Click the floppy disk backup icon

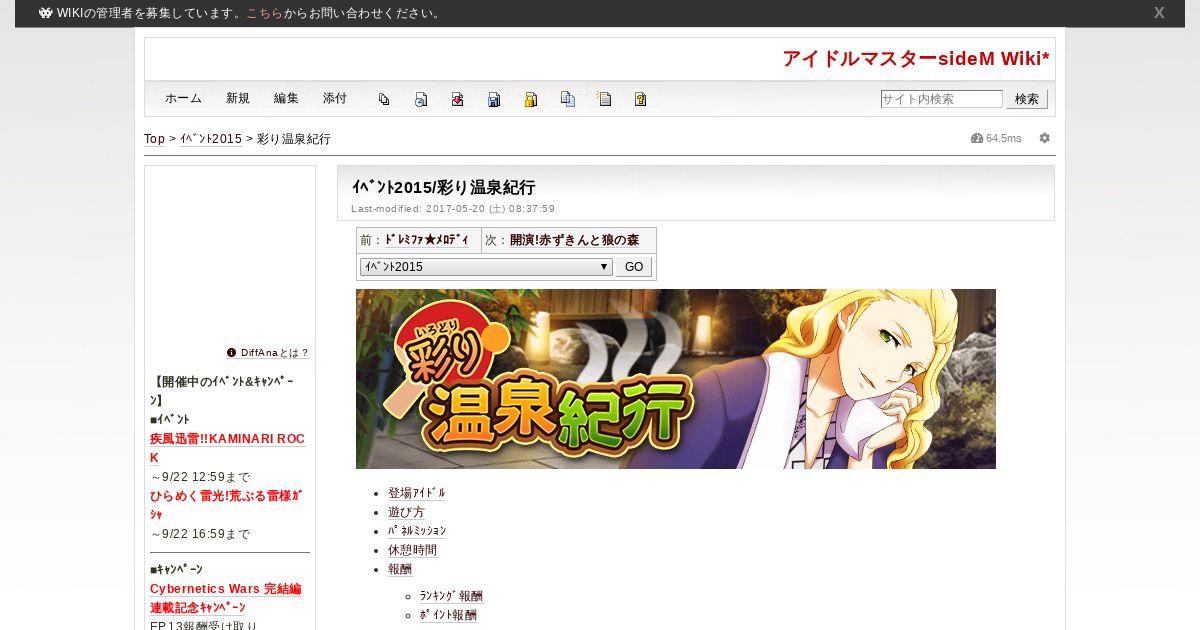(494, 99)
